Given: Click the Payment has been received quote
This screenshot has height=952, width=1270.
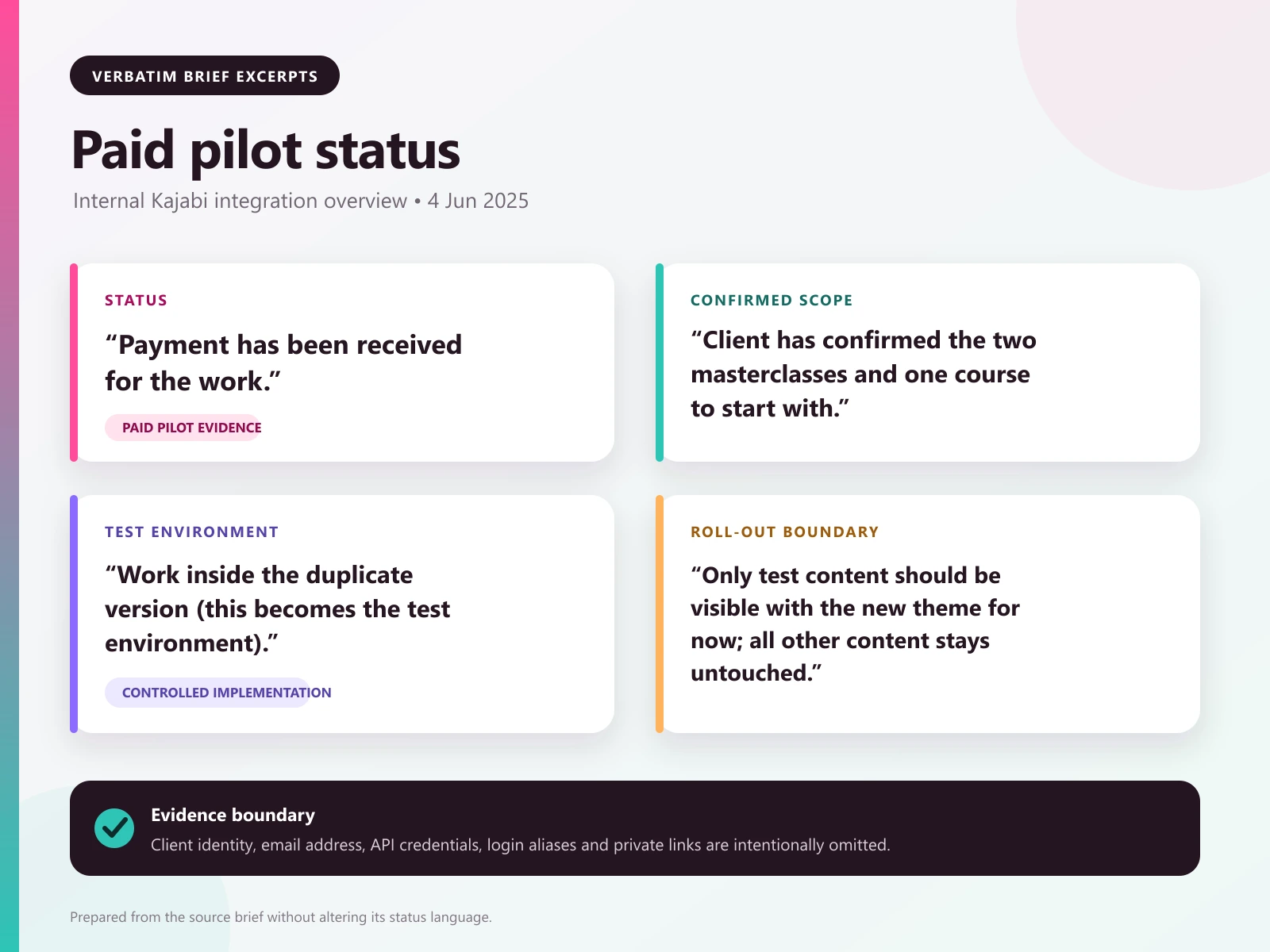Looking at the screenshot, I should (x=283, y=363).
